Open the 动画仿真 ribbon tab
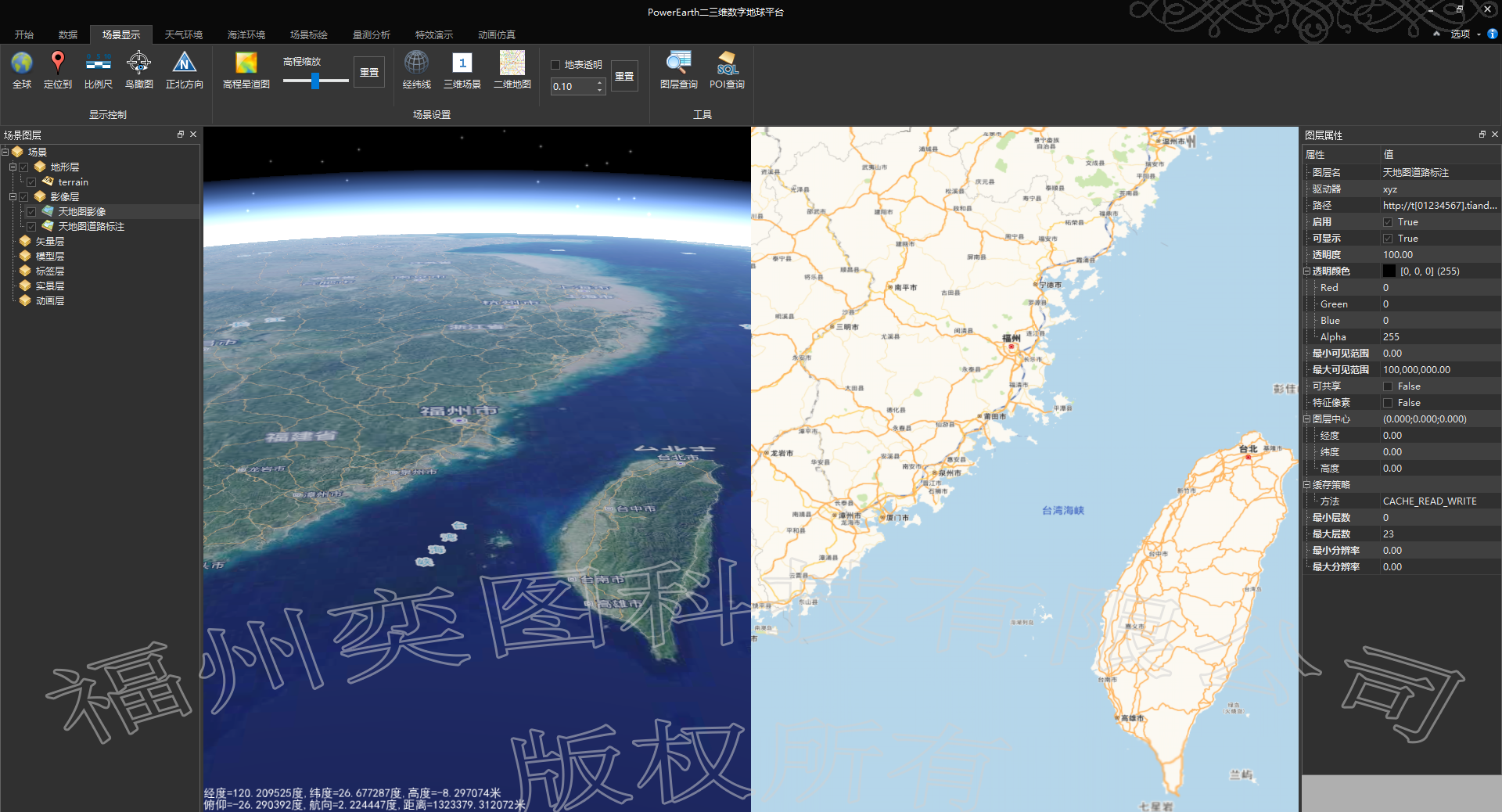Viewport: 1502px width, 812px height. pyautogui.click(x=496, y=34)
